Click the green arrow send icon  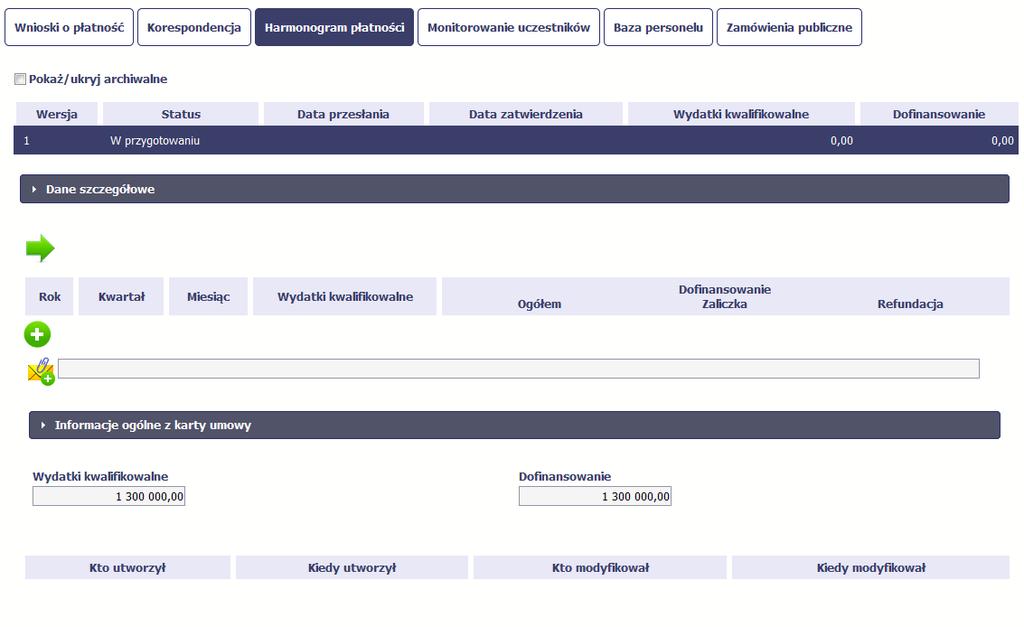(40, 248)
